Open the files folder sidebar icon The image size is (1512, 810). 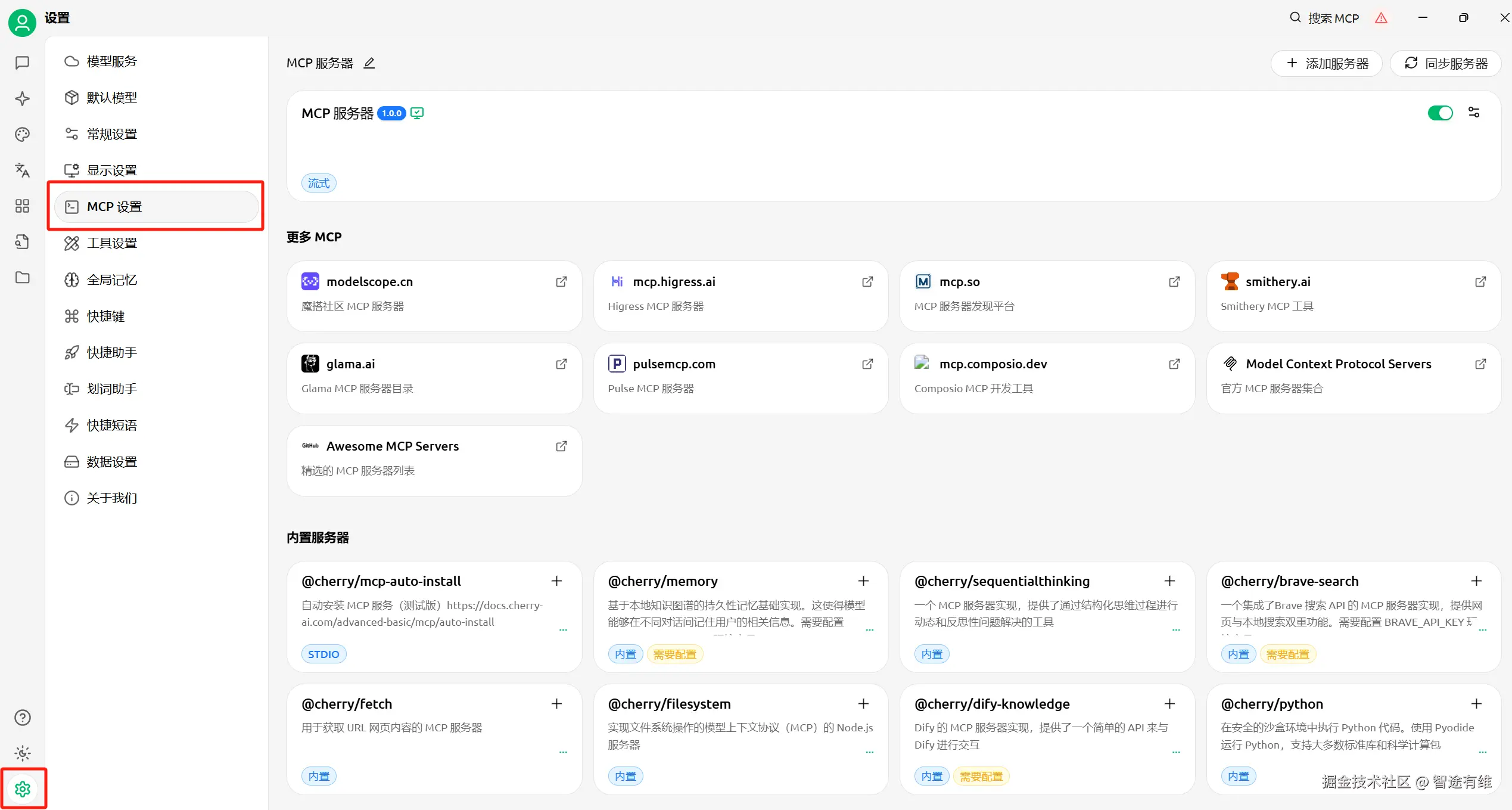pos(22,277)
